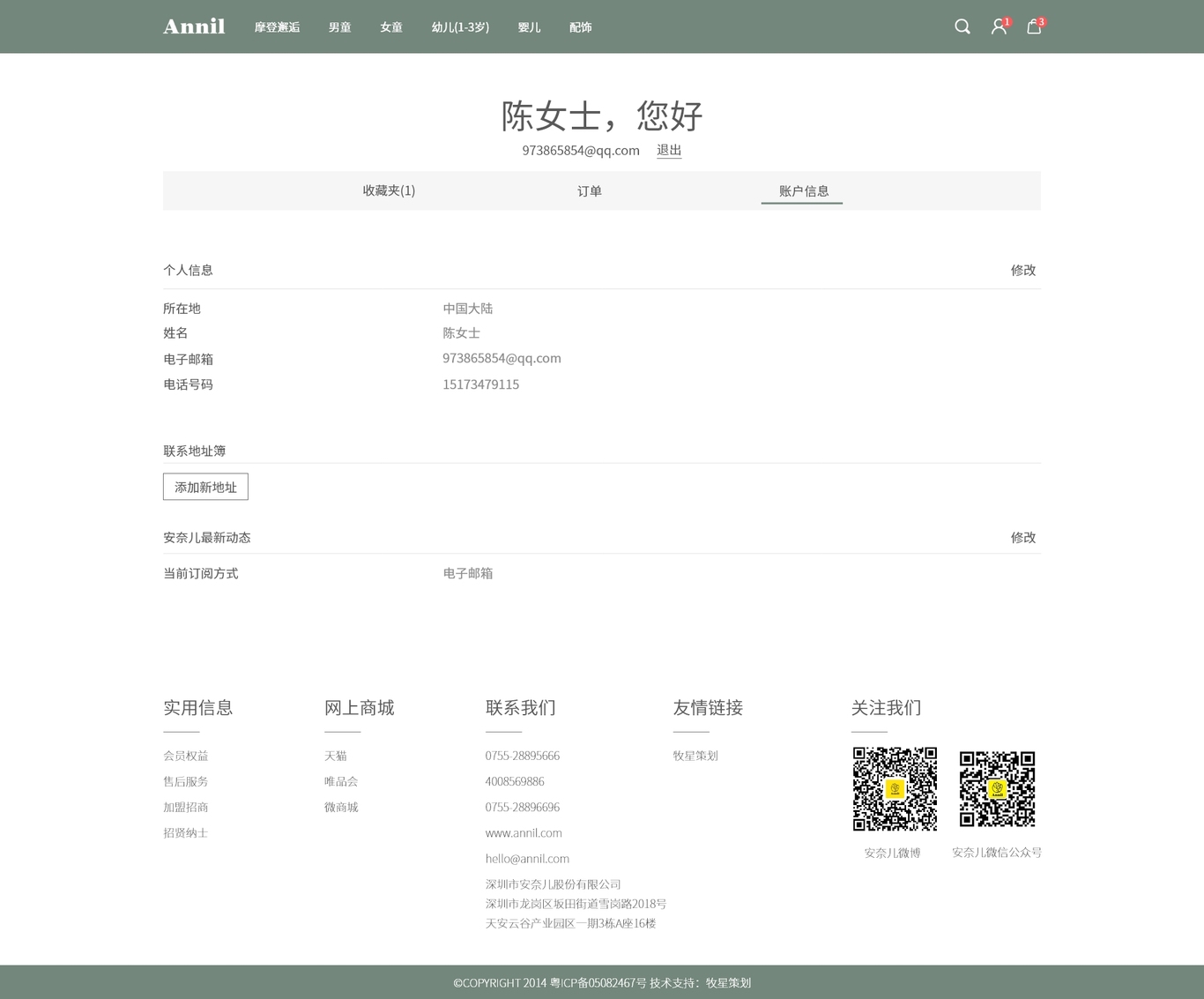1204x999 pixels.
Task: Click the 安奈儿微博 QR code
Action: 895,789
